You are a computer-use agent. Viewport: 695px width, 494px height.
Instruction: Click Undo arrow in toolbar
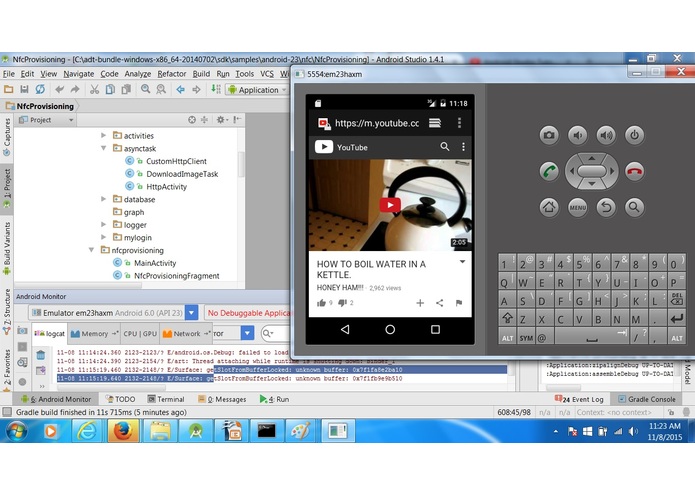pos(59,89)
